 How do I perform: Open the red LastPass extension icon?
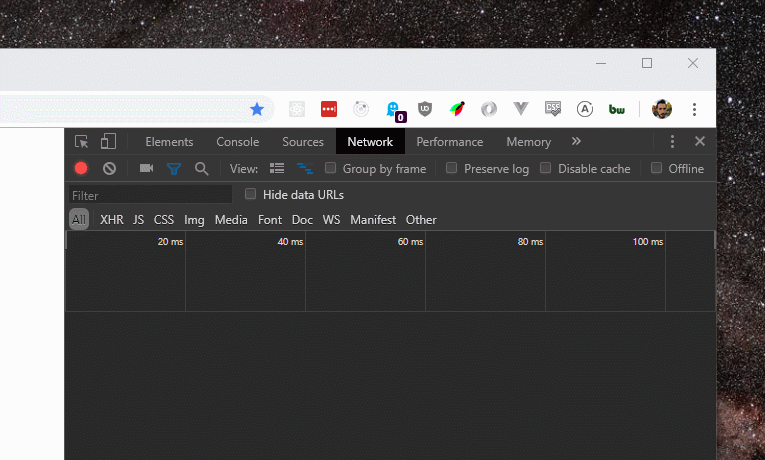coord(329,109)
